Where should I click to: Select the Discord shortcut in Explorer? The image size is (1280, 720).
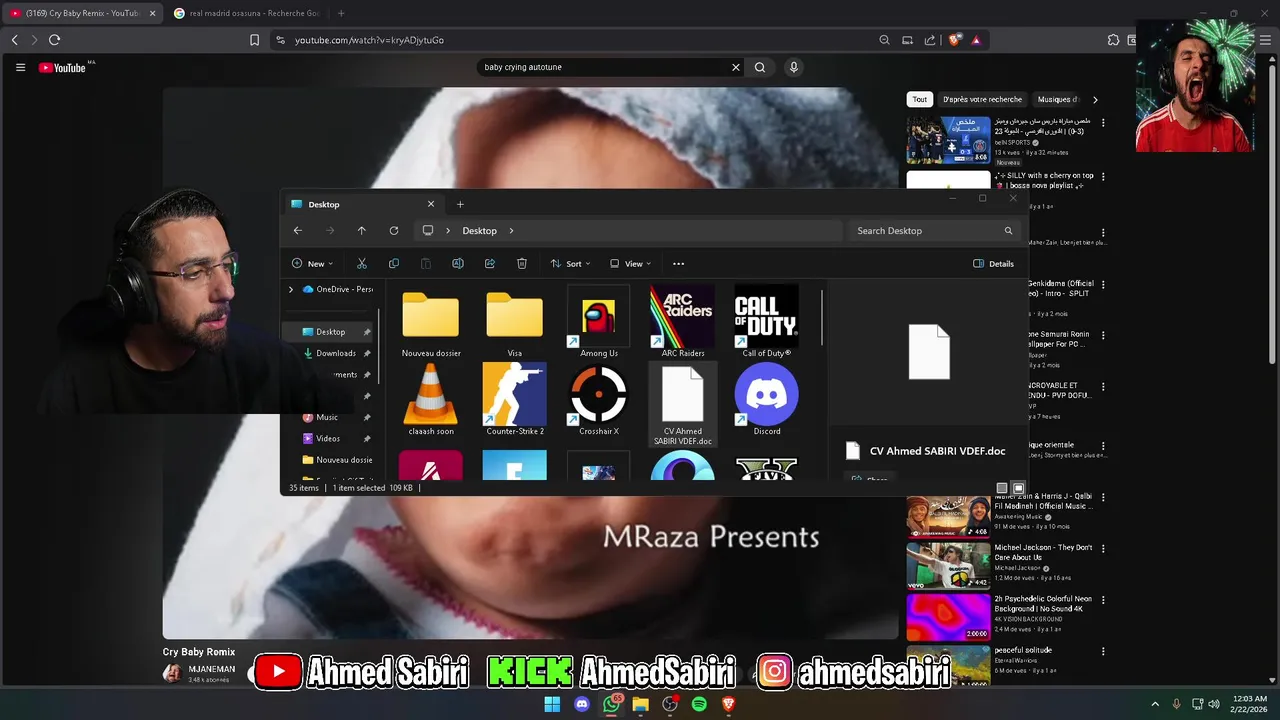[x=766, y=400]
